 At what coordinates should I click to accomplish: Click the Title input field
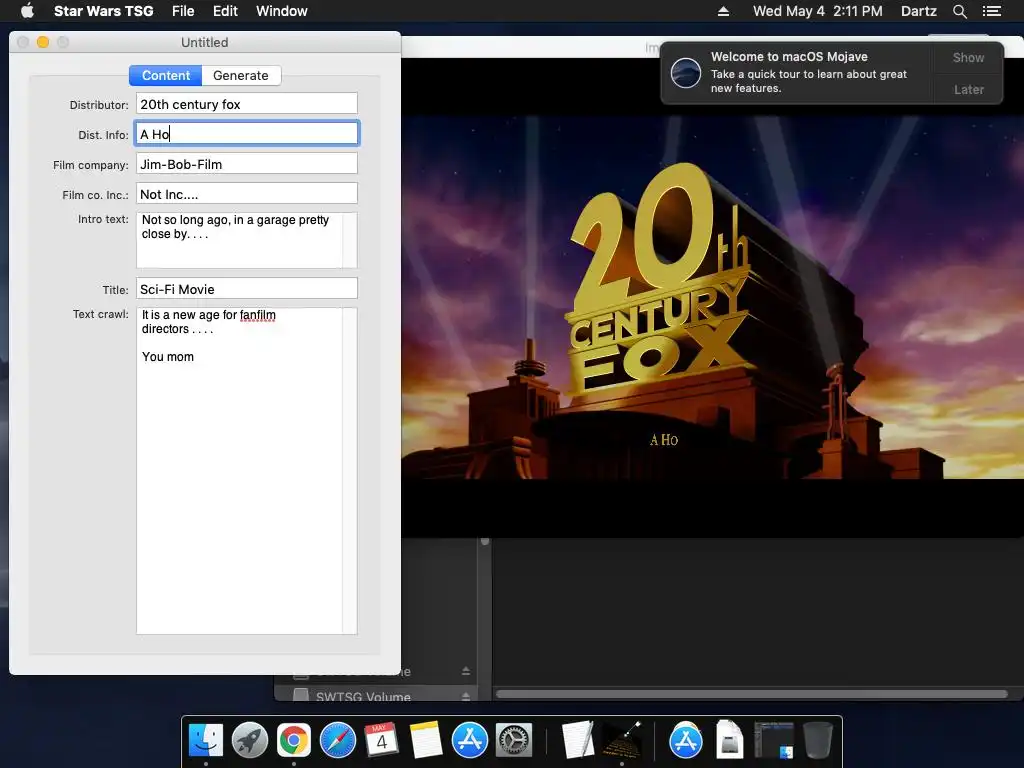[x=247, y=289]
